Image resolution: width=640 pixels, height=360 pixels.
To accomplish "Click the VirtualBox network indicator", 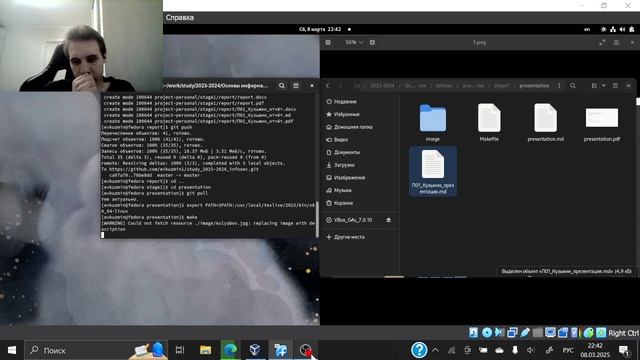I will (x=512, y=333).
